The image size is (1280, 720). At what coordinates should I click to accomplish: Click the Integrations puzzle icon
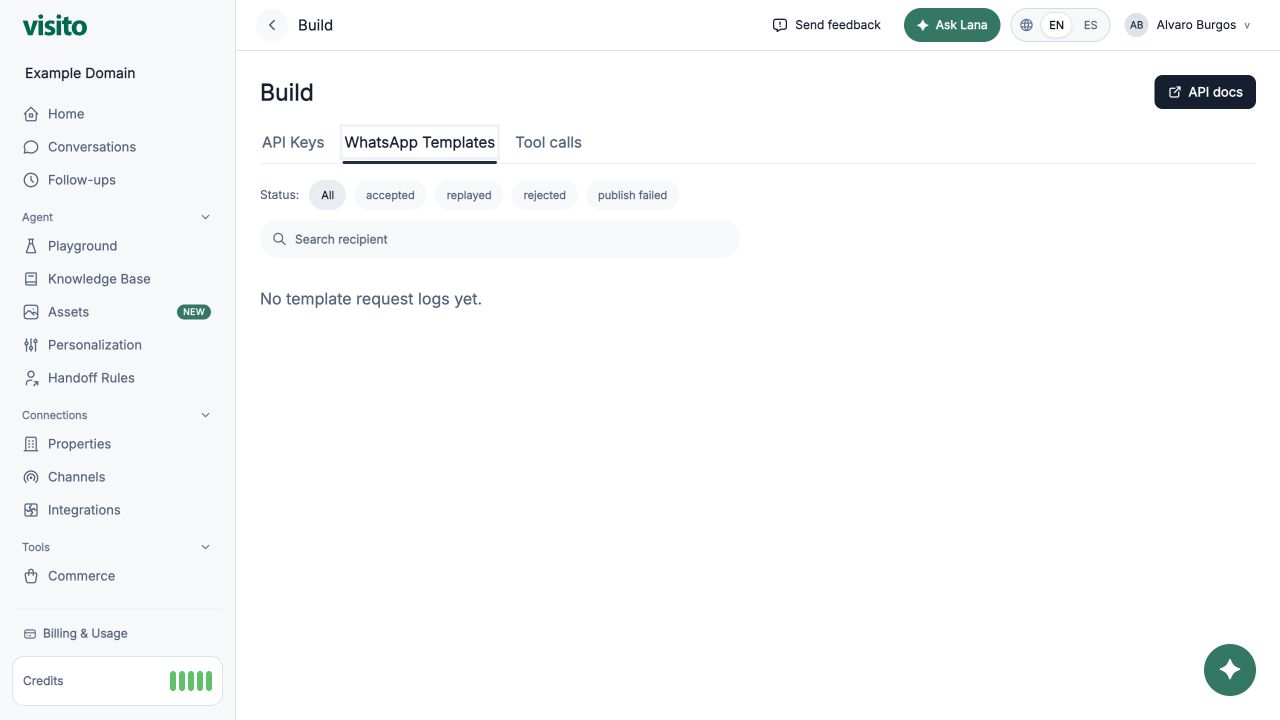pyautogui.click(x=31, y=510)
